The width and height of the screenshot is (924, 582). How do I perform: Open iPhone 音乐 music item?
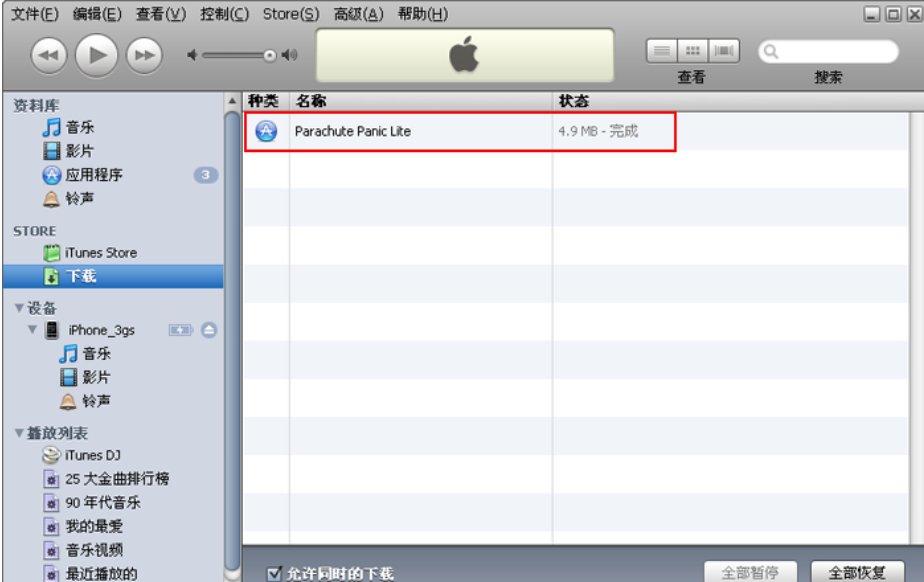[x=97, y=353]
